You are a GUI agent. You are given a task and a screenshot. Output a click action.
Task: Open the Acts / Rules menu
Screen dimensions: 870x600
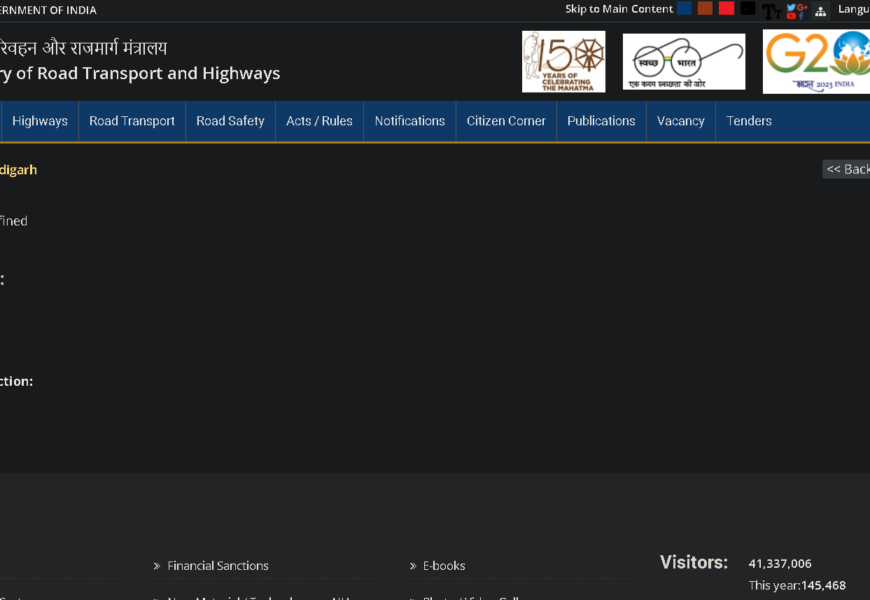tap(319, 121)
